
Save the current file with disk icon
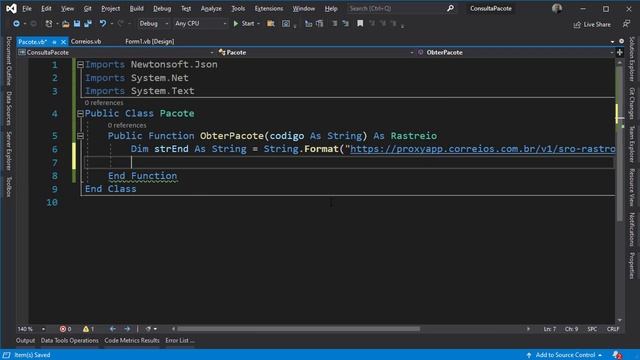[x=77, y=24]
